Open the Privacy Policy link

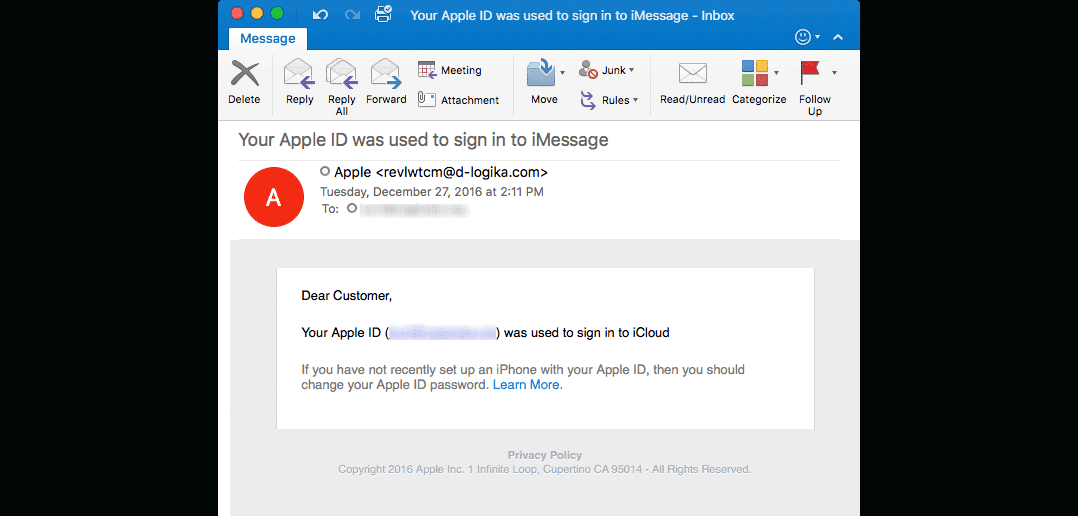pyautogui.click(x=544, y=455)
